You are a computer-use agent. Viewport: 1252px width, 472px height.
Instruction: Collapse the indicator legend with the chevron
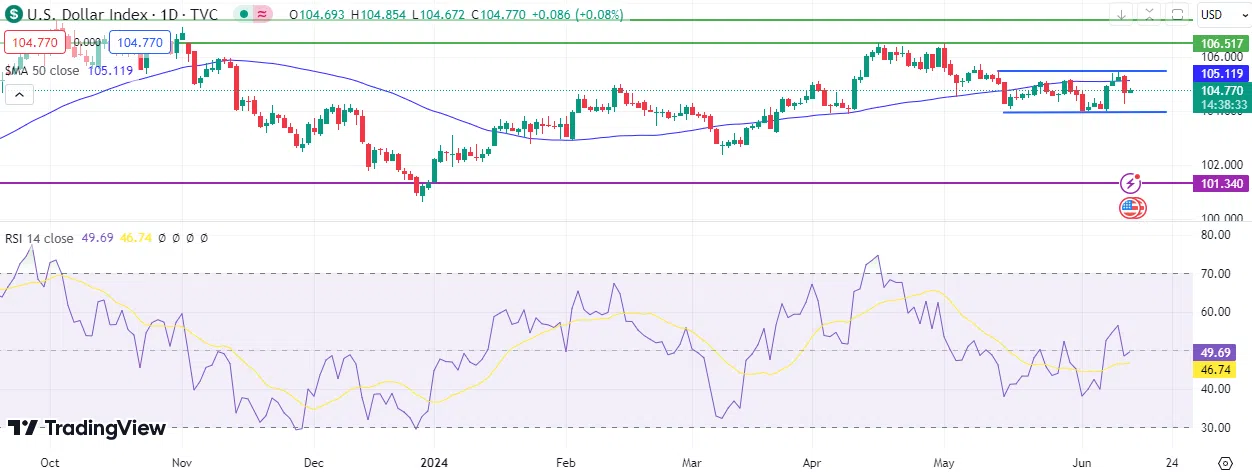coord(19,95)
